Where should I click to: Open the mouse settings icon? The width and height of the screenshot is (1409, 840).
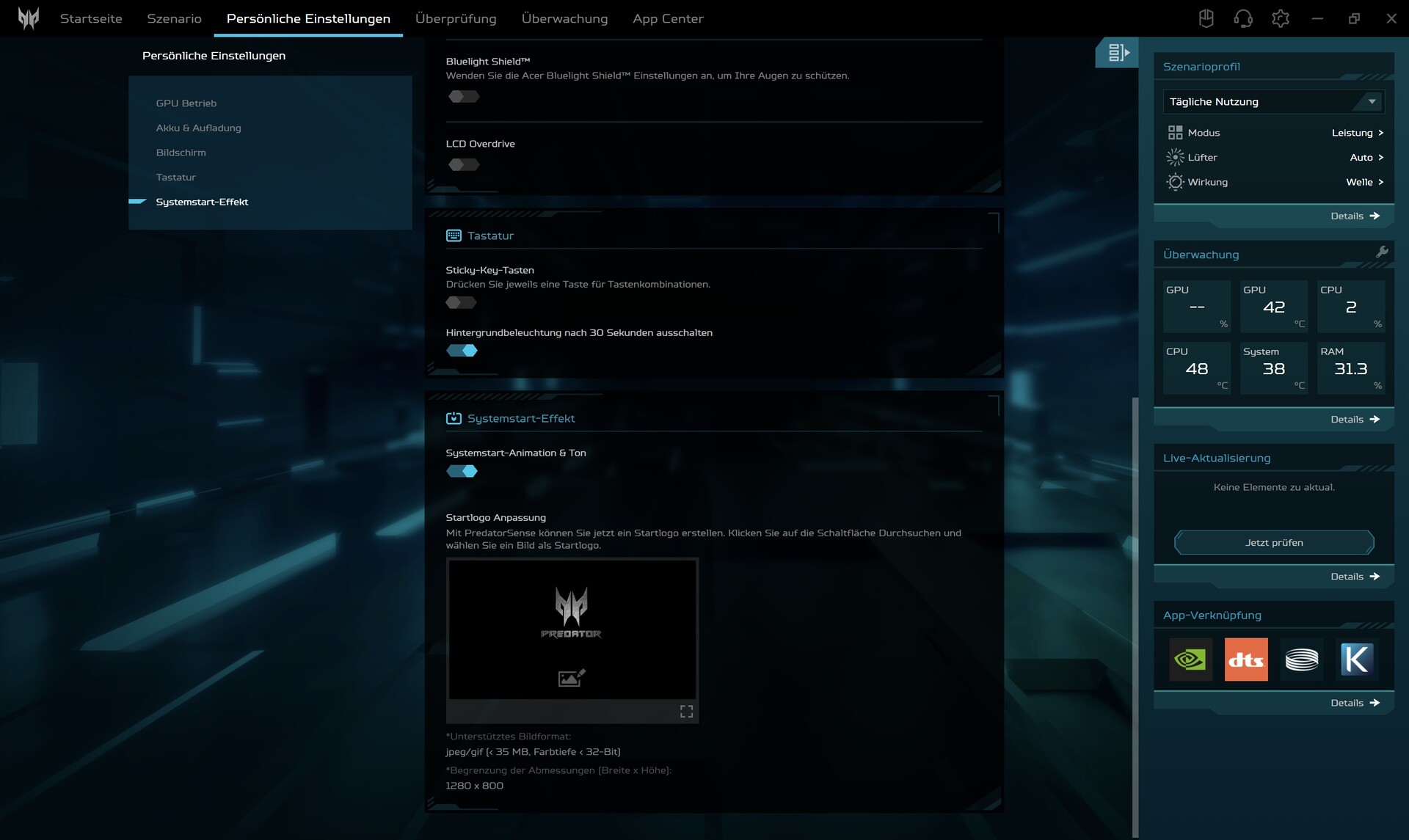coord(1206,18)
